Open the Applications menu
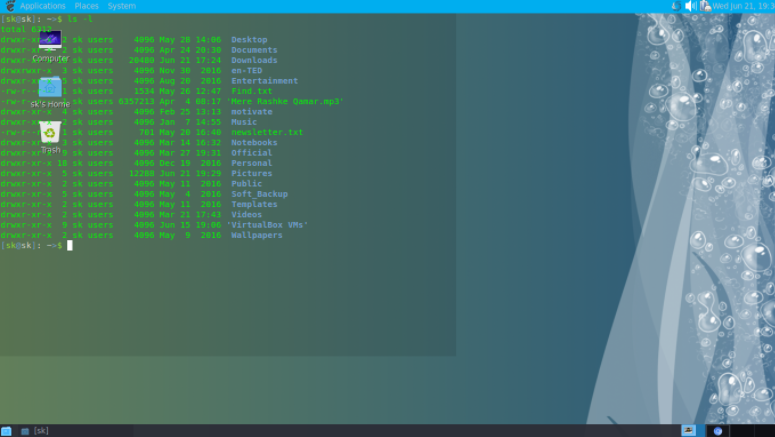The width and height of the screenshot is (775, 437). [x=43, y=6]
